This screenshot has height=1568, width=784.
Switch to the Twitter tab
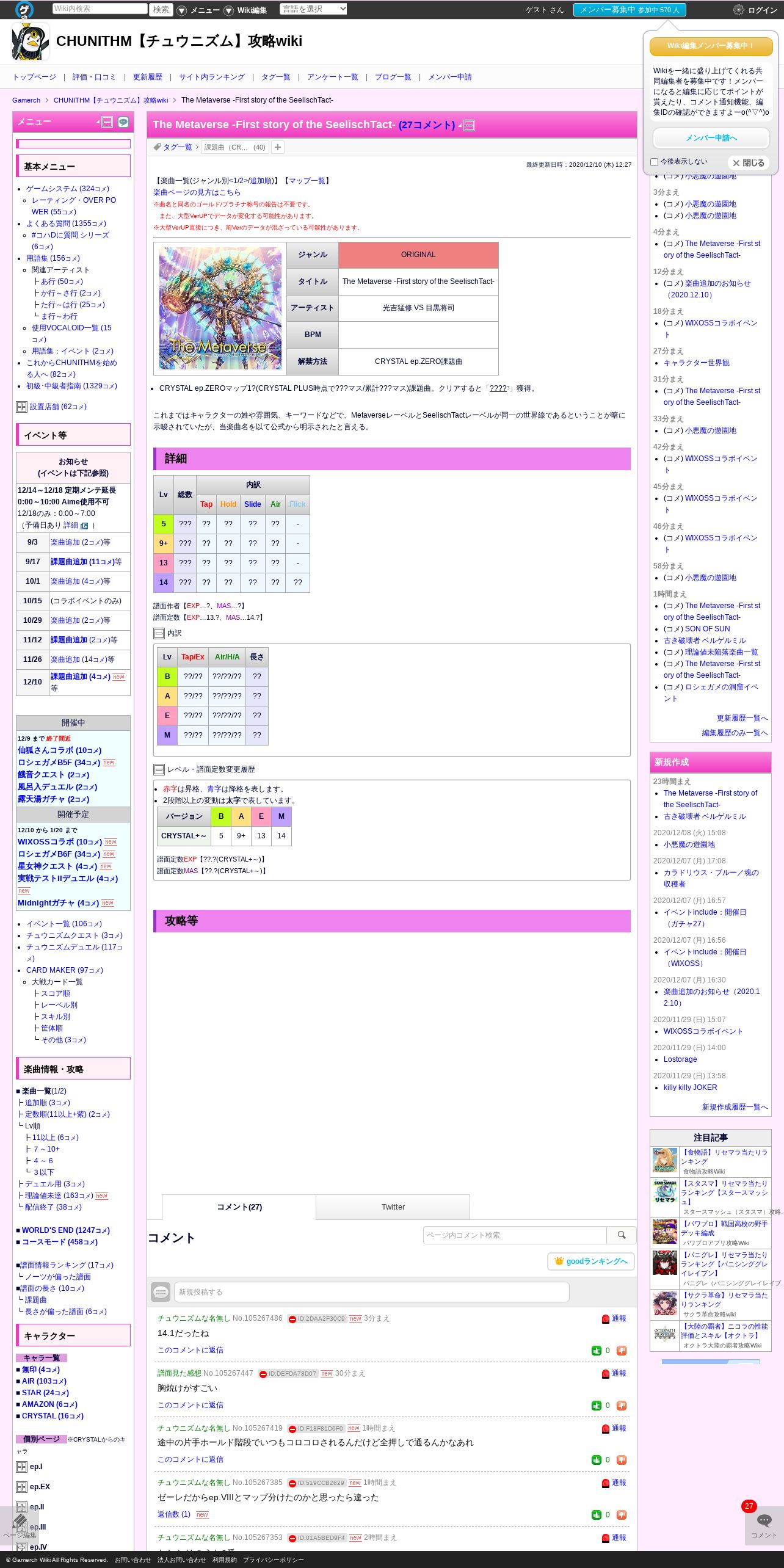point(393,1207)
